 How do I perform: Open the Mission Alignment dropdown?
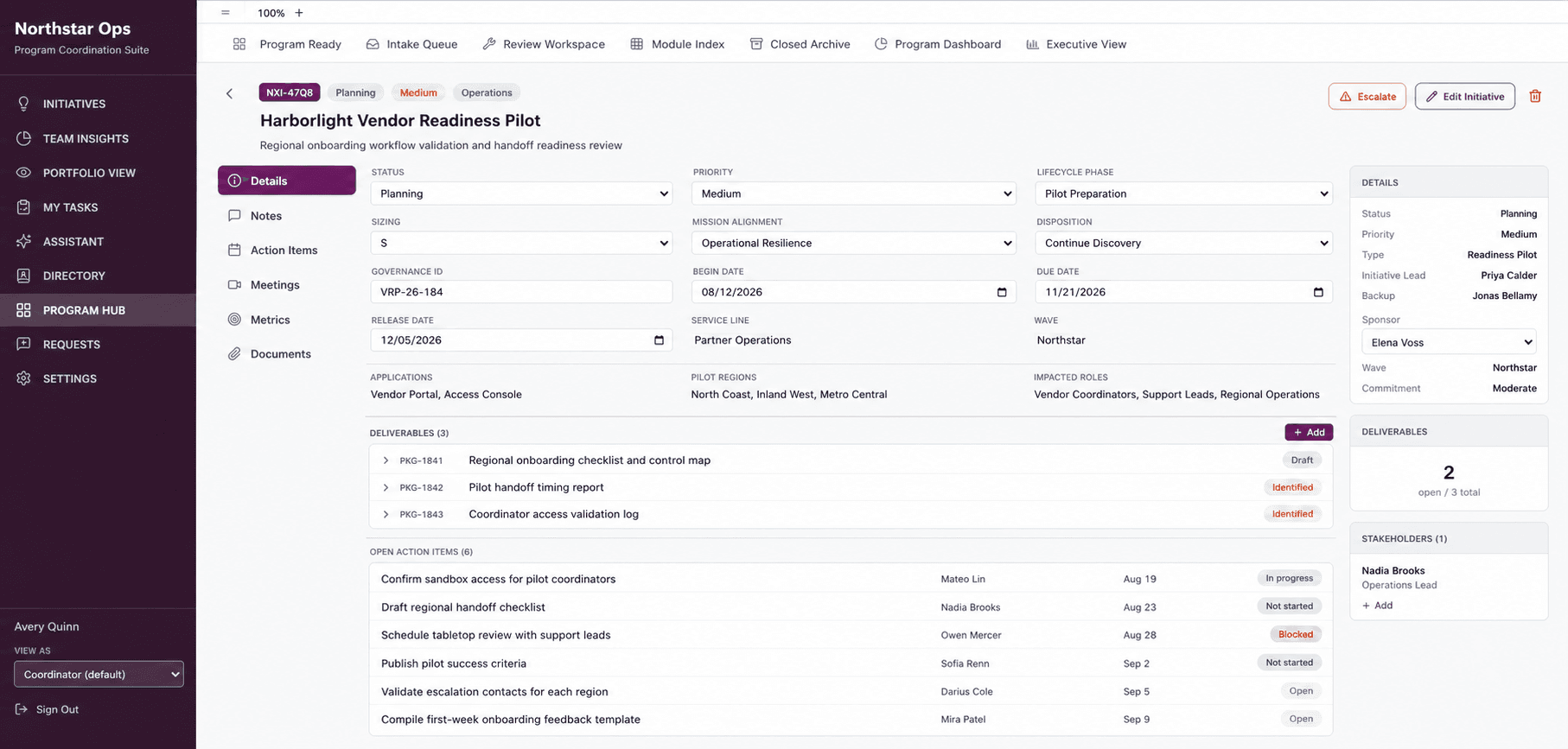tap(854, 243)
